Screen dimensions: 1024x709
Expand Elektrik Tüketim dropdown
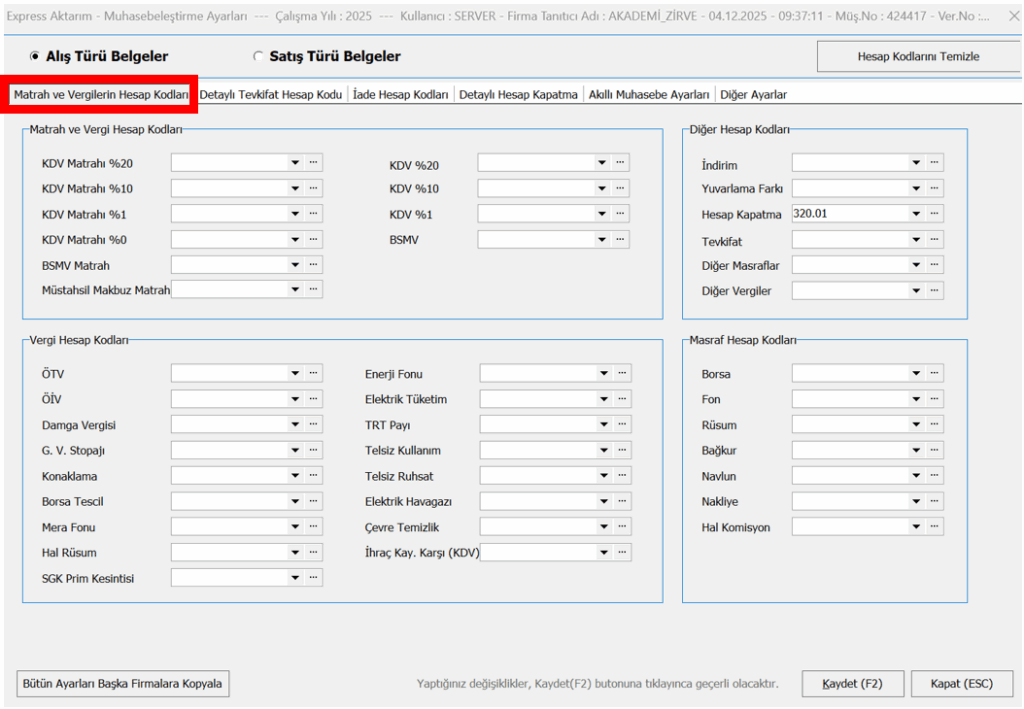(x=604, y=399)
